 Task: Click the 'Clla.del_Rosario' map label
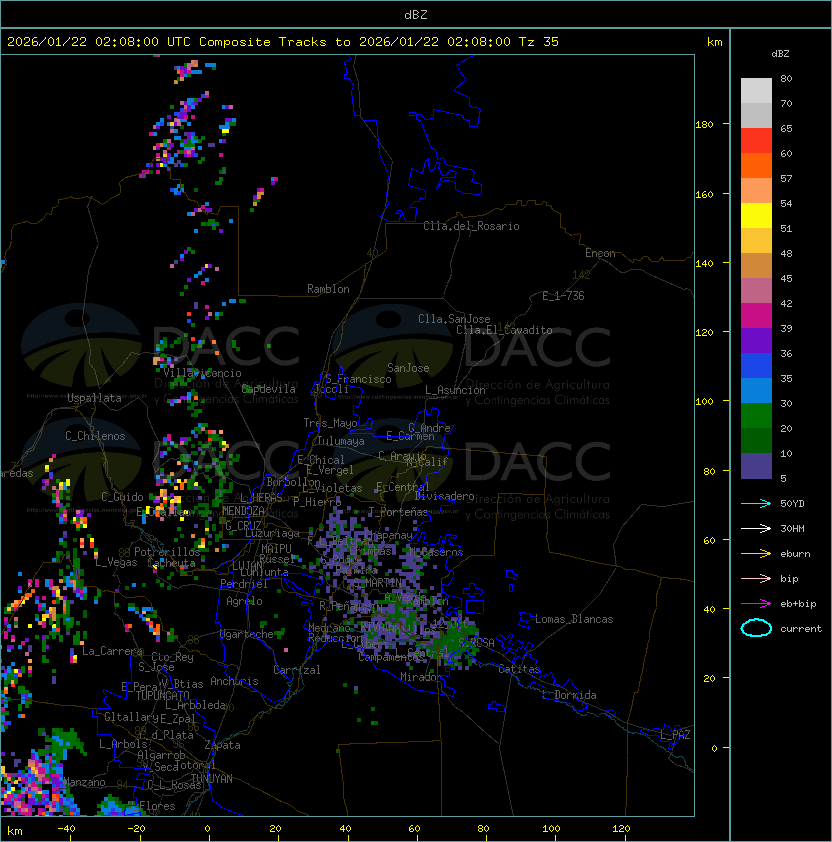point(471,226)
